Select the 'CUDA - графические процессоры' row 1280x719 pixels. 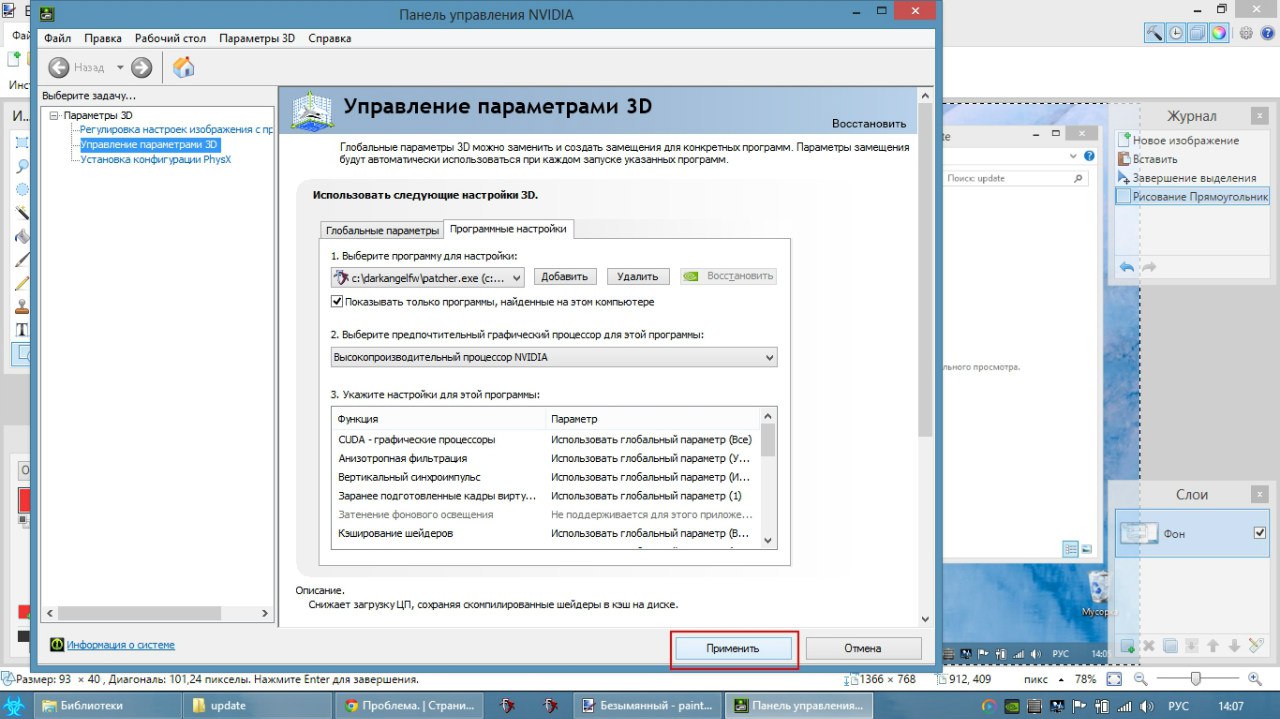click(546, 439)
